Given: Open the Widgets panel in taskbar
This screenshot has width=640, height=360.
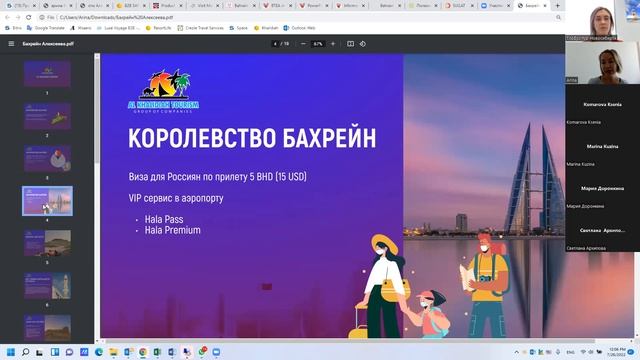Looking at the screenshot, I should point(55,352).
